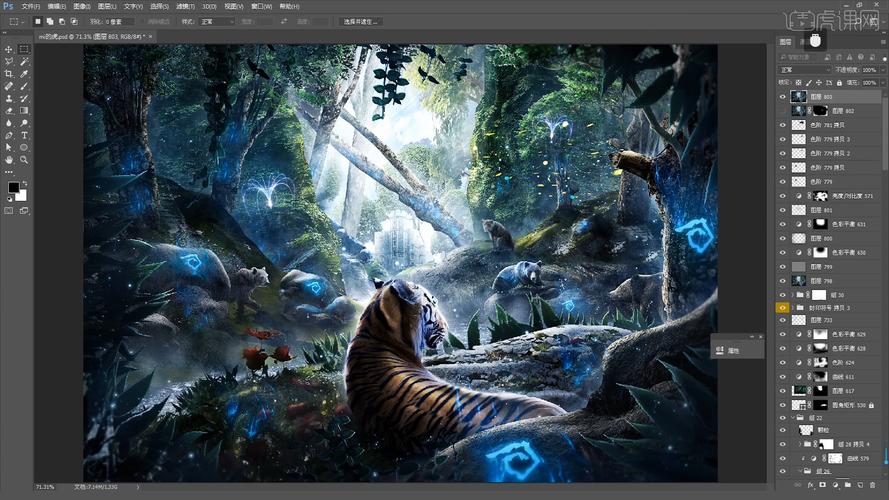This screenshot has height=500, width=889.
Task: Select the Magic Wand tool
Action: pyautogui.click(x=24, y=61)
